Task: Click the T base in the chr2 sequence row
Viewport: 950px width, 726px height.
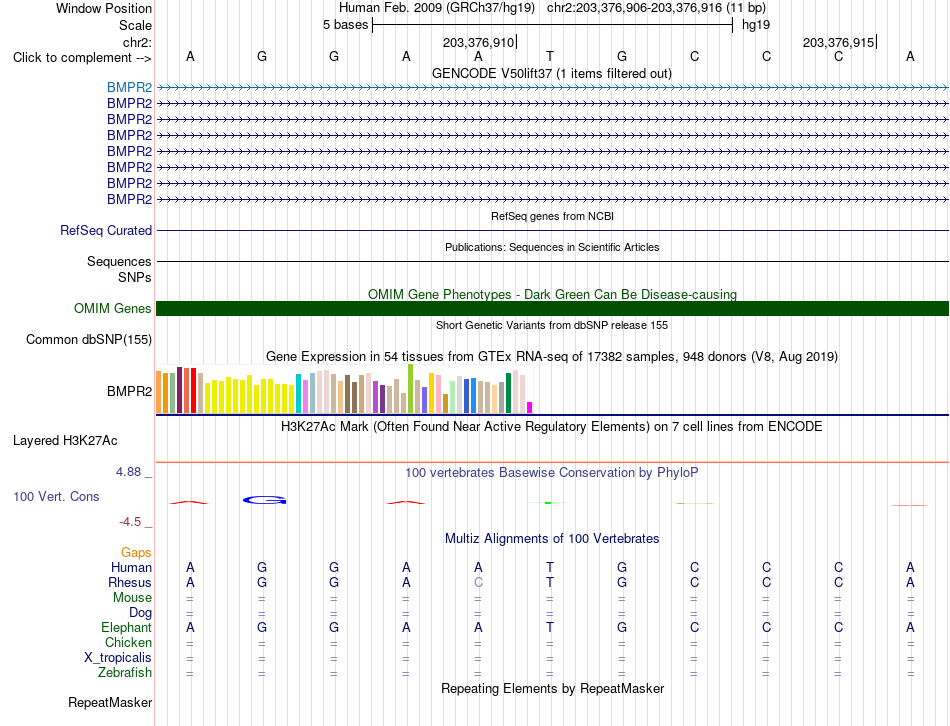Action: pos(550,56)
